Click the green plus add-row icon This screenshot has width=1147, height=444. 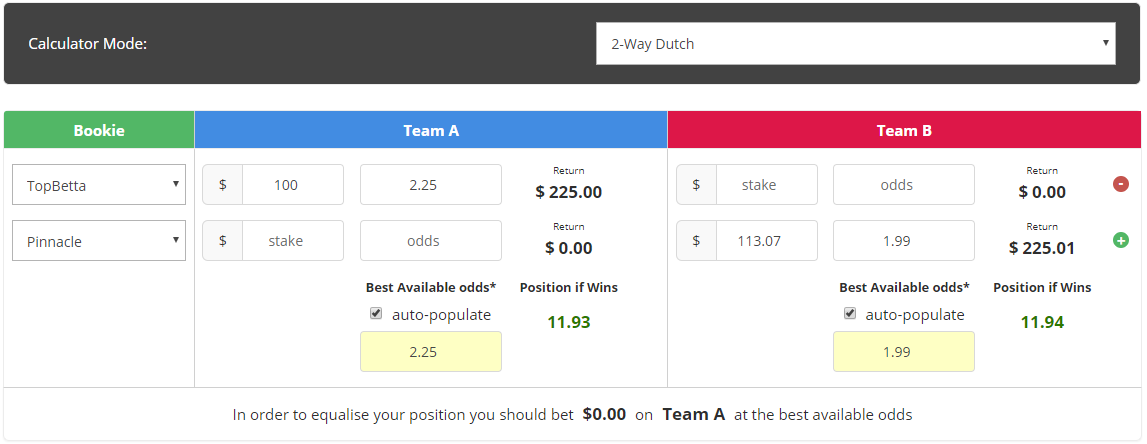[1120, 240]
